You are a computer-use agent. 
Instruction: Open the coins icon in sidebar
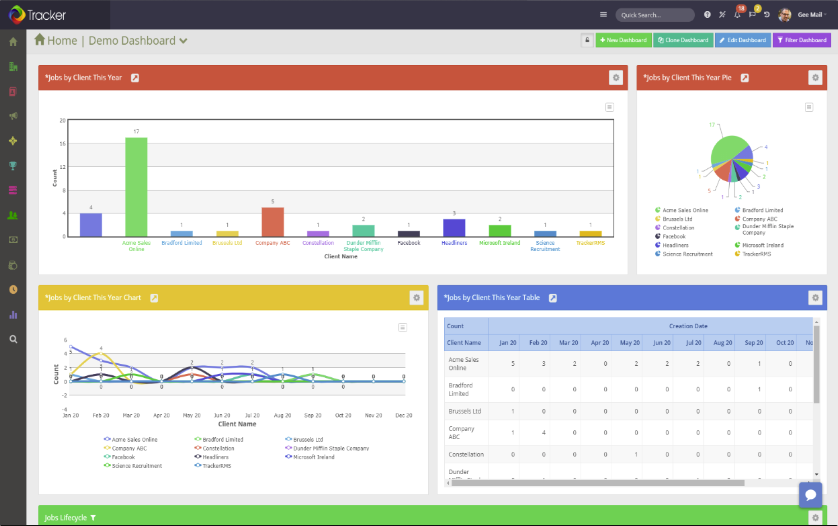13,265
